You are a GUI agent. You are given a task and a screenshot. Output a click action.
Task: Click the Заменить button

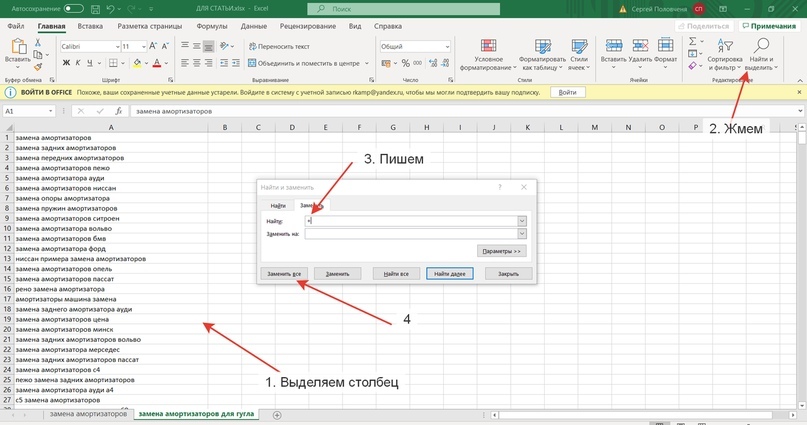338,274
